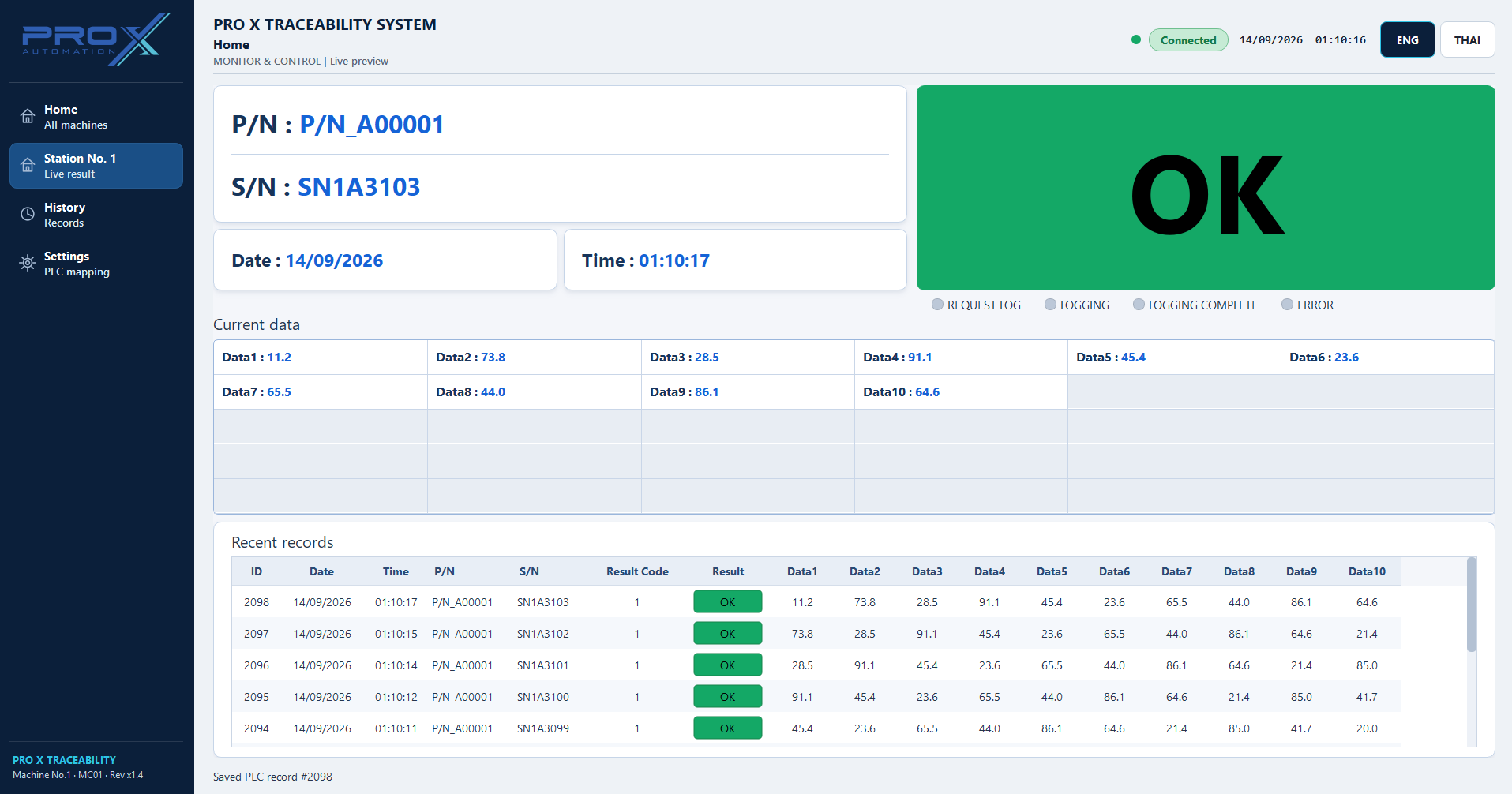The height and width of the screenshot is (794, 1512).
Task: Click the Result Code column header
Action: click(637, 571)
